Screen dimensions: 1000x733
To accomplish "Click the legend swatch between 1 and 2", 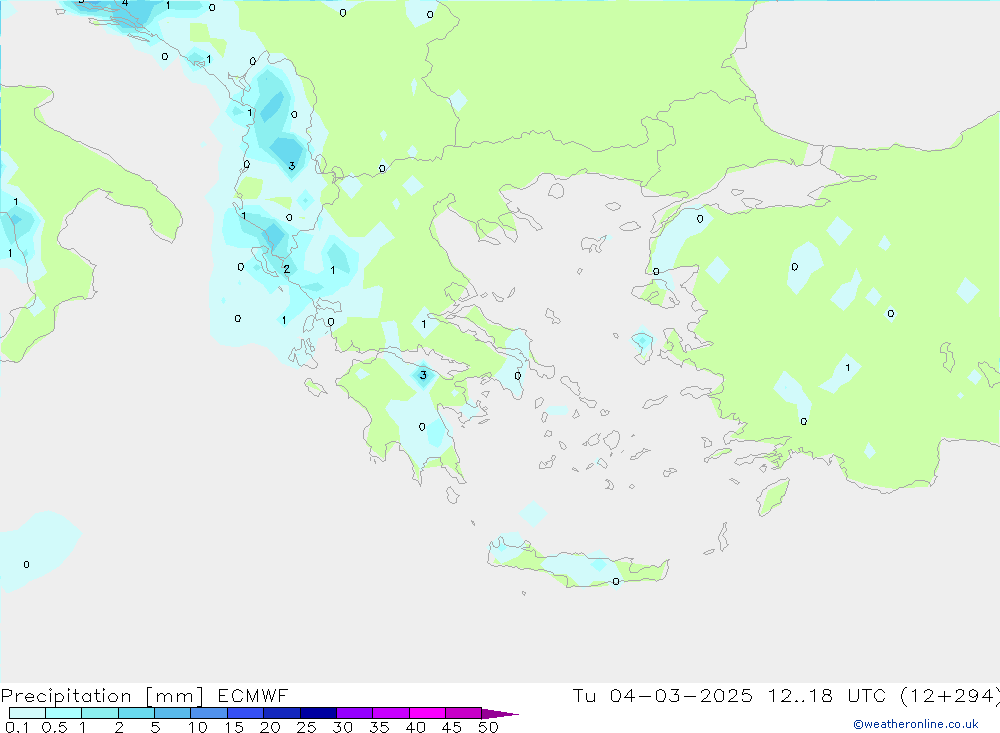I will (99, 713).
